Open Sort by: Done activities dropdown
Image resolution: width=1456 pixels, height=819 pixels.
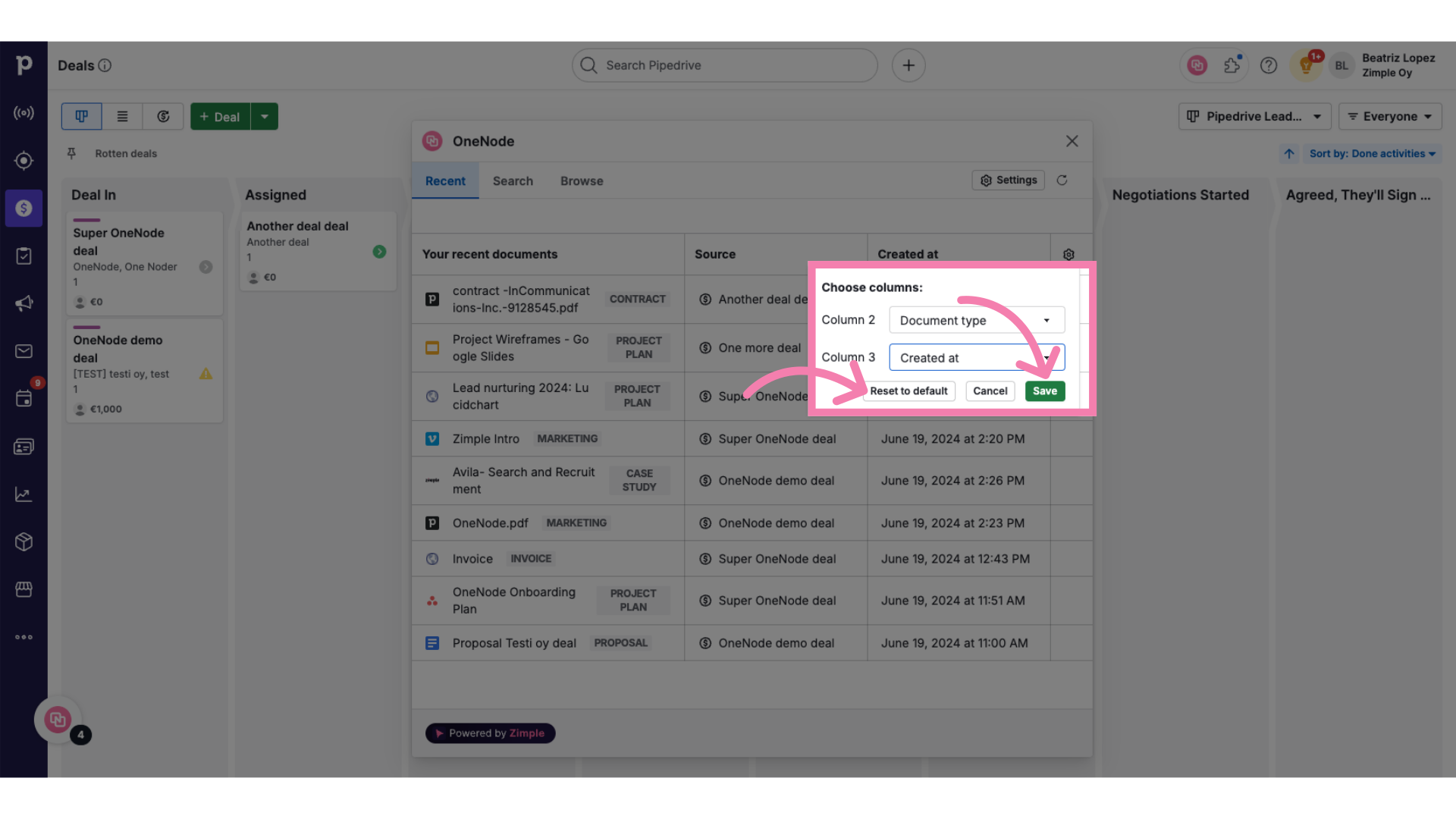click(x=1372, y=153)
